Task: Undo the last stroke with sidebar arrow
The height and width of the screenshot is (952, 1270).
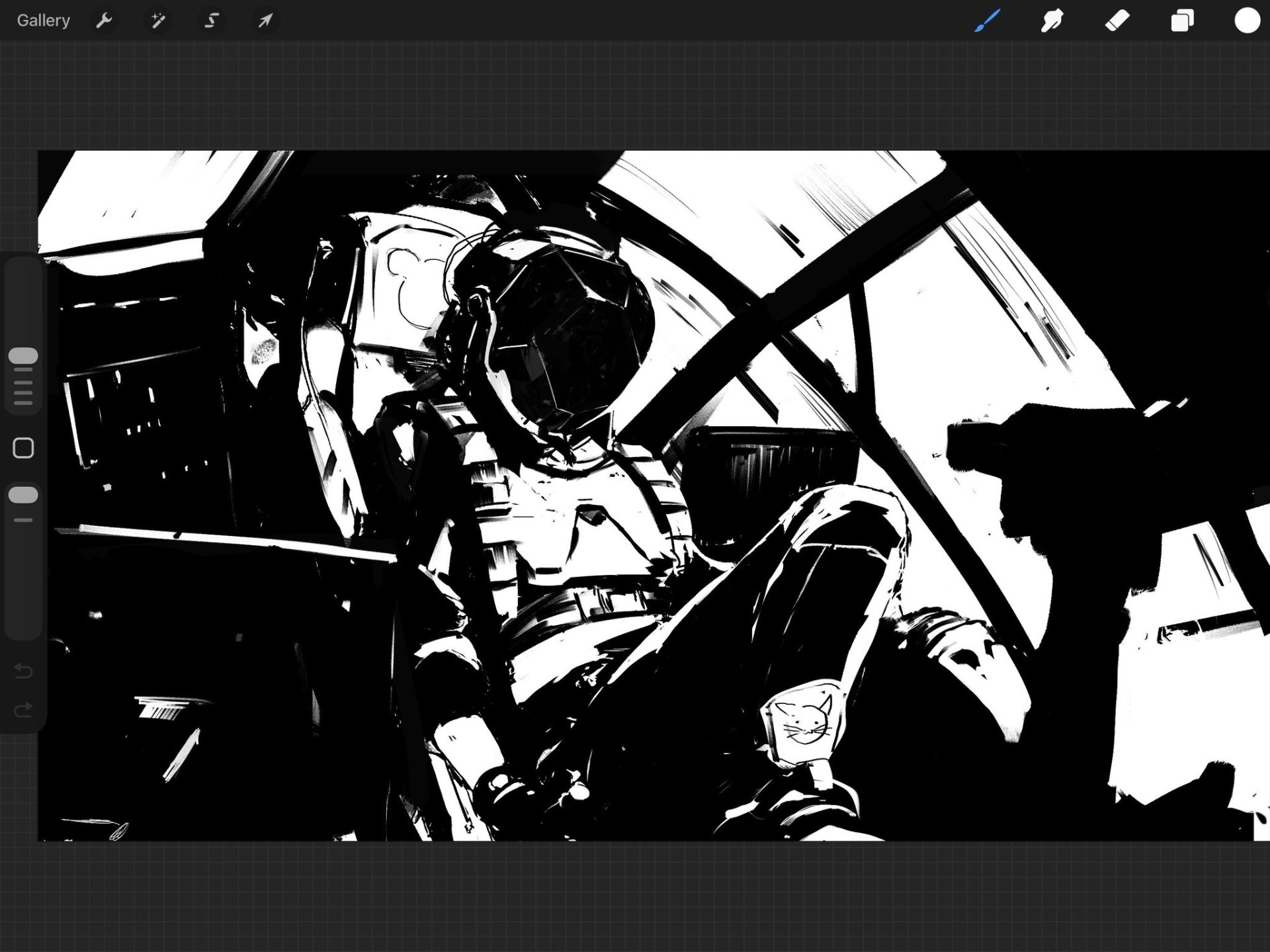Action: point(23,671)
